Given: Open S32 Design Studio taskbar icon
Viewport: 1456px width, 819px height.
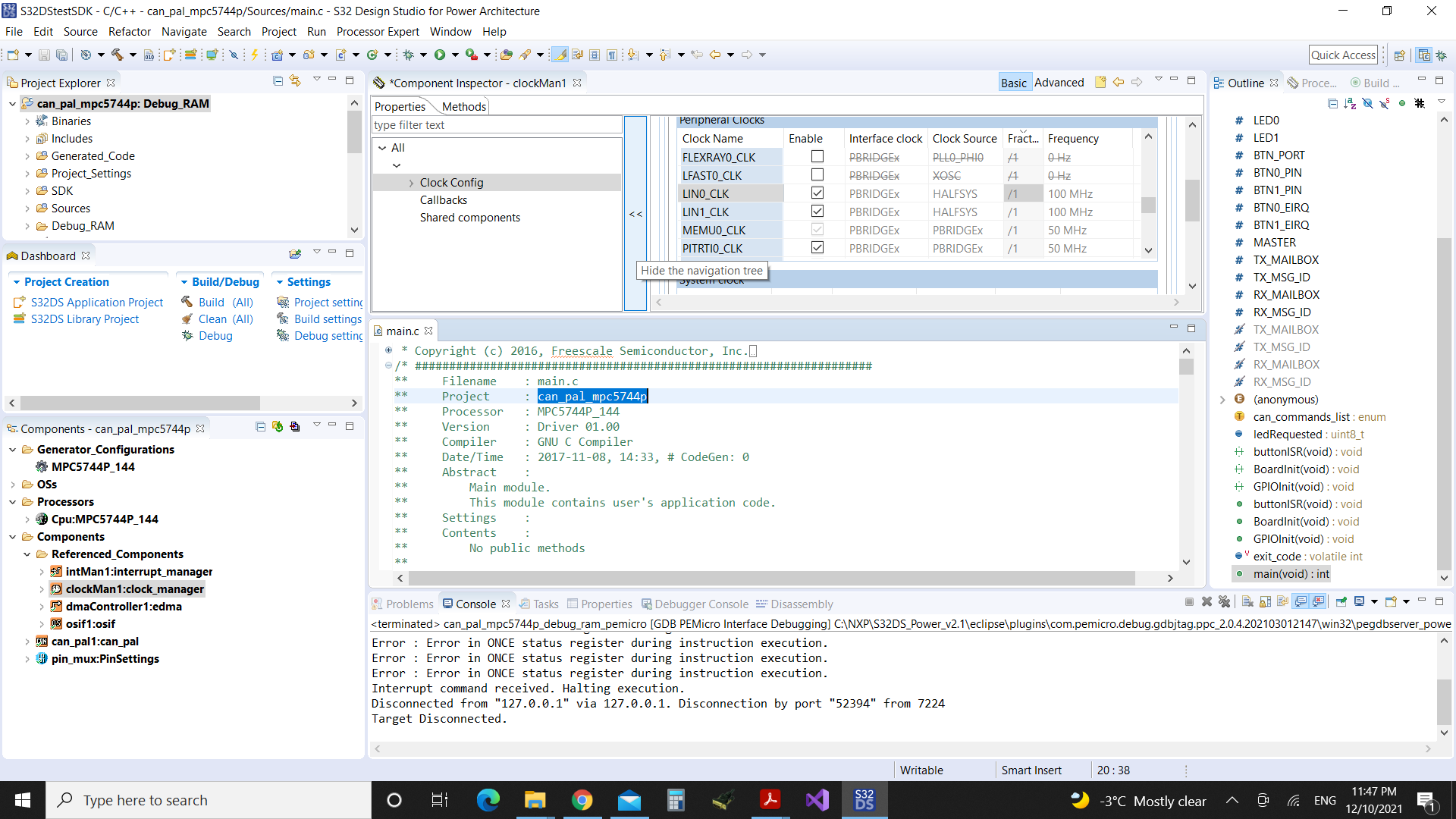Looking at the screenshot, I should (x=864, y=800).
